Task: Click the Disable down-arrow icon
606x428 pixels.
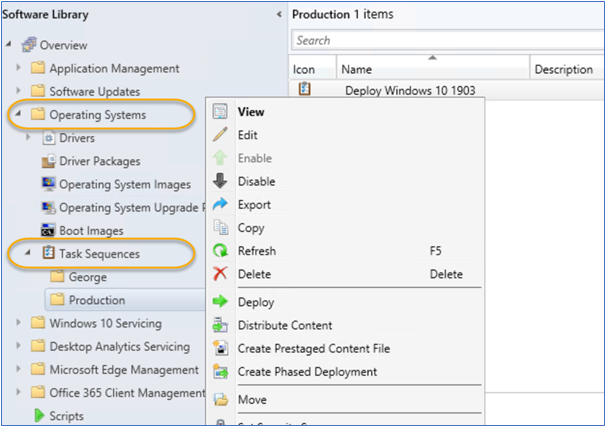Action: tap(221, 181)
